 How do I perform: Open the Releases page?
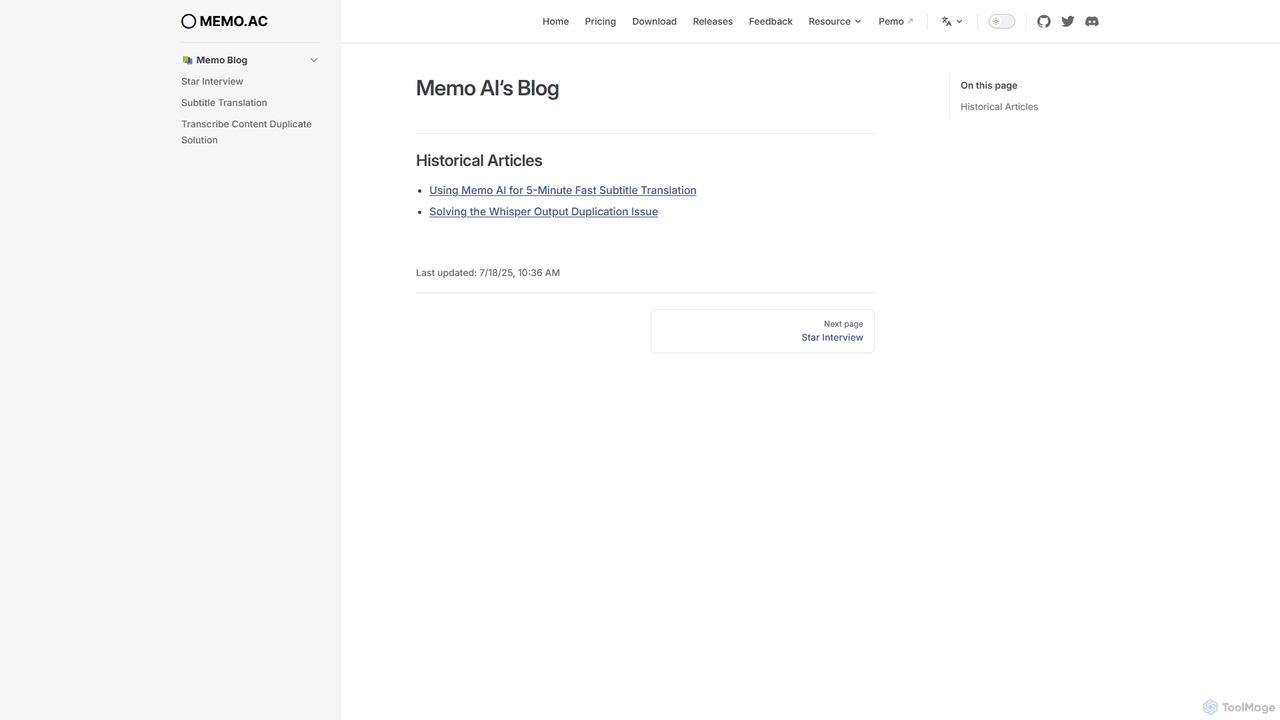point(713,21)
